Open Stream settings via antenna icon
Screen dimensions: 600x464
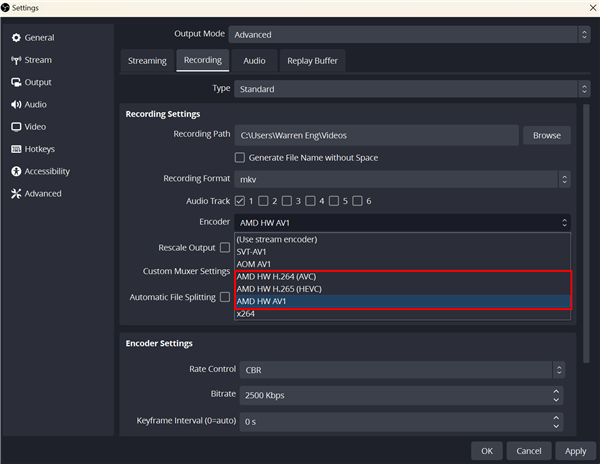[x=16, y=60]
